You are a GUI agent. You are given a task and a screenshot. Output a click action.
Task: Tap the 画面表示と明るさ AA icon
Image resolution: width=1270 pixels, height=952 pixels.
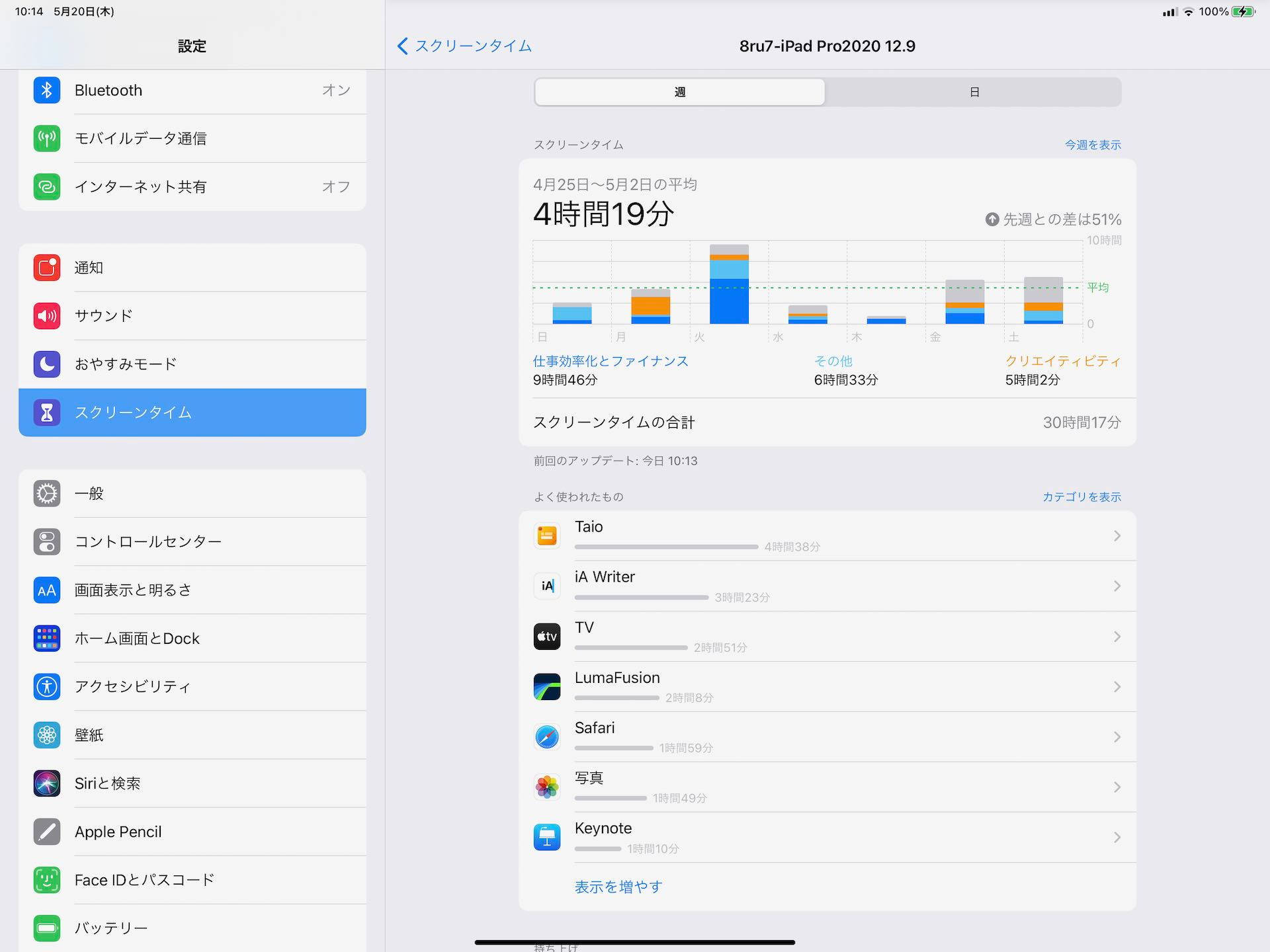tap(47, 590)
